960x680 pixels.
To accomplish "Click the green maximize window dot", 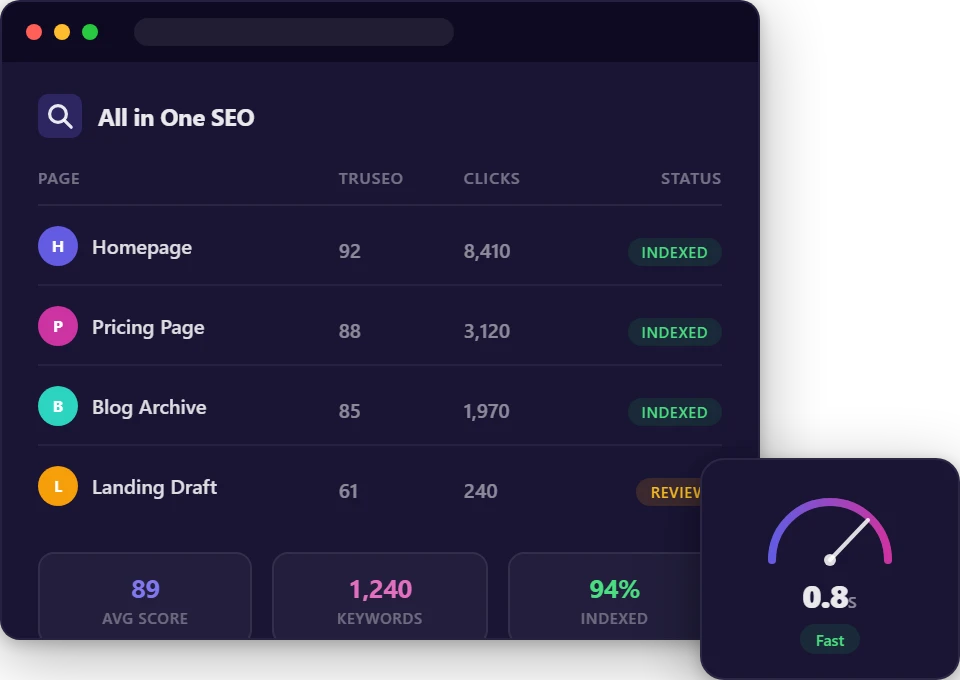I will pyautogui.click(x=90, y=32).
